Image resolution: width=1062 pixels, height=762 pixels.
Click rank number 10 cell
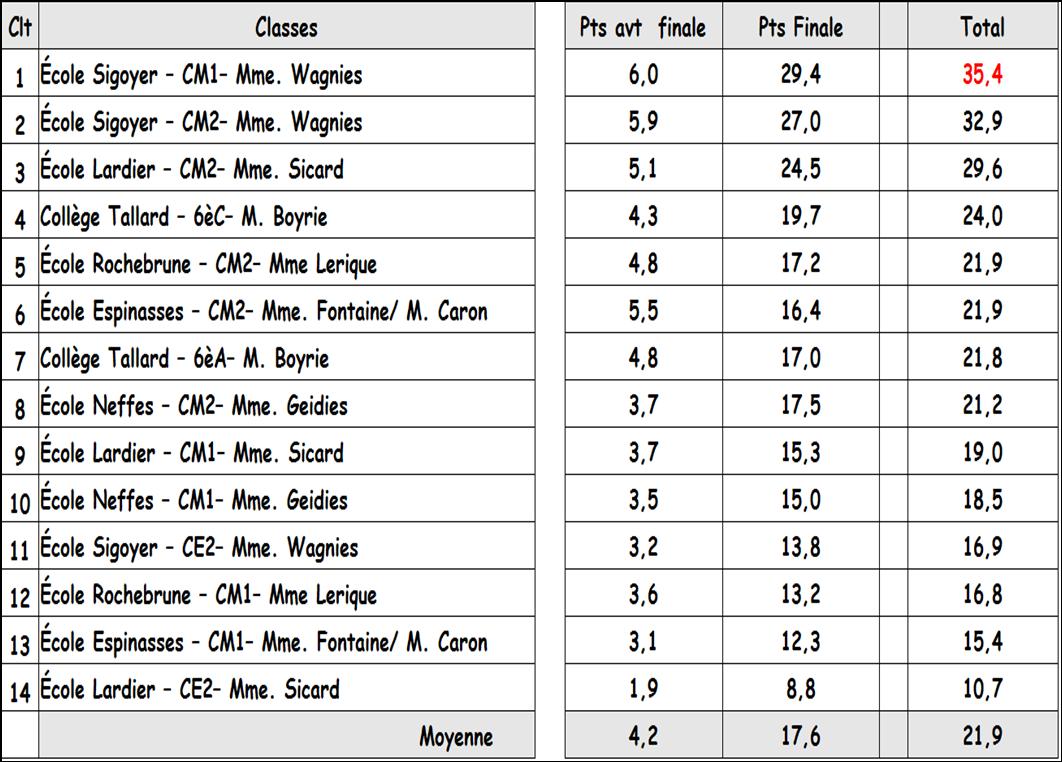click(20, 499)
